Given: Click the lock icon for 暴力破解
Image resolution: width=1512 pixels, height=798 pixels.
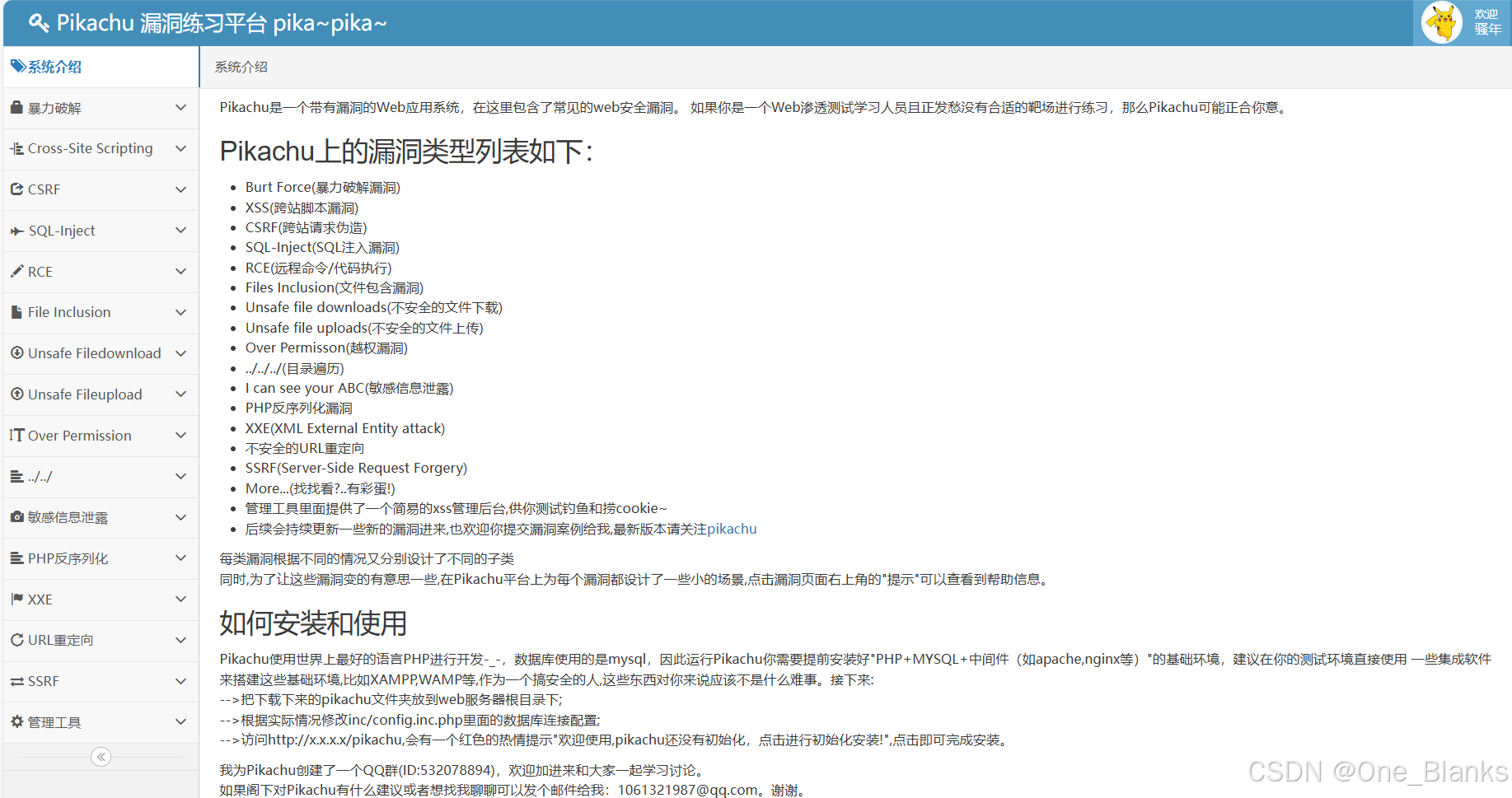Looking at the screenshot, I should tap(16, 107).
